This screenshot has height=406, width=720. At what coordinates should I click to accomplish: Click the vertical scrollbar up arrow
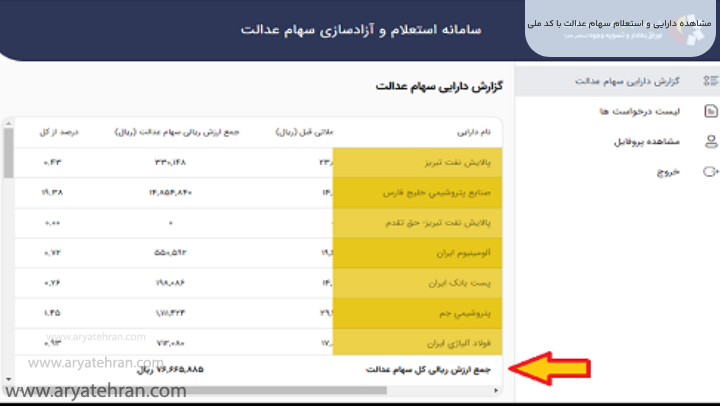[8, 124]
